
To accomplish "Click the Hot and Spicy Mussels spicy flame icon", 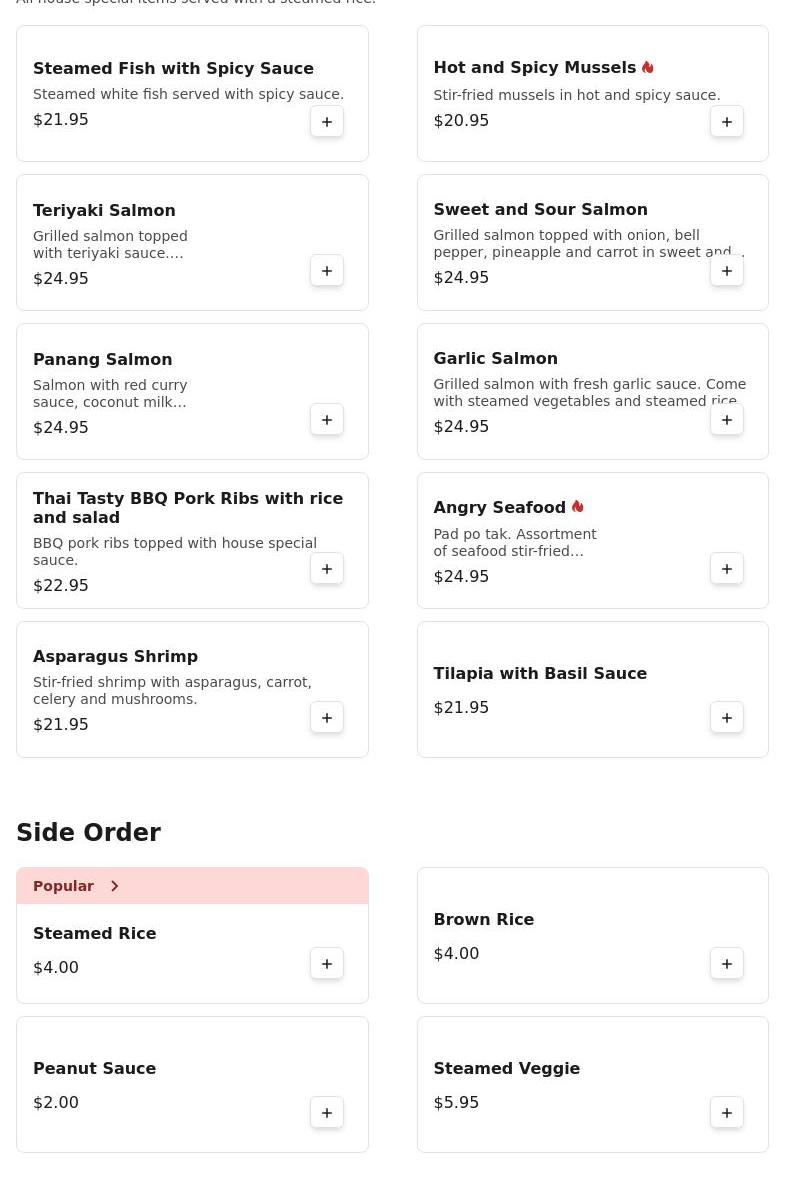I will click(x=648, y=67).
